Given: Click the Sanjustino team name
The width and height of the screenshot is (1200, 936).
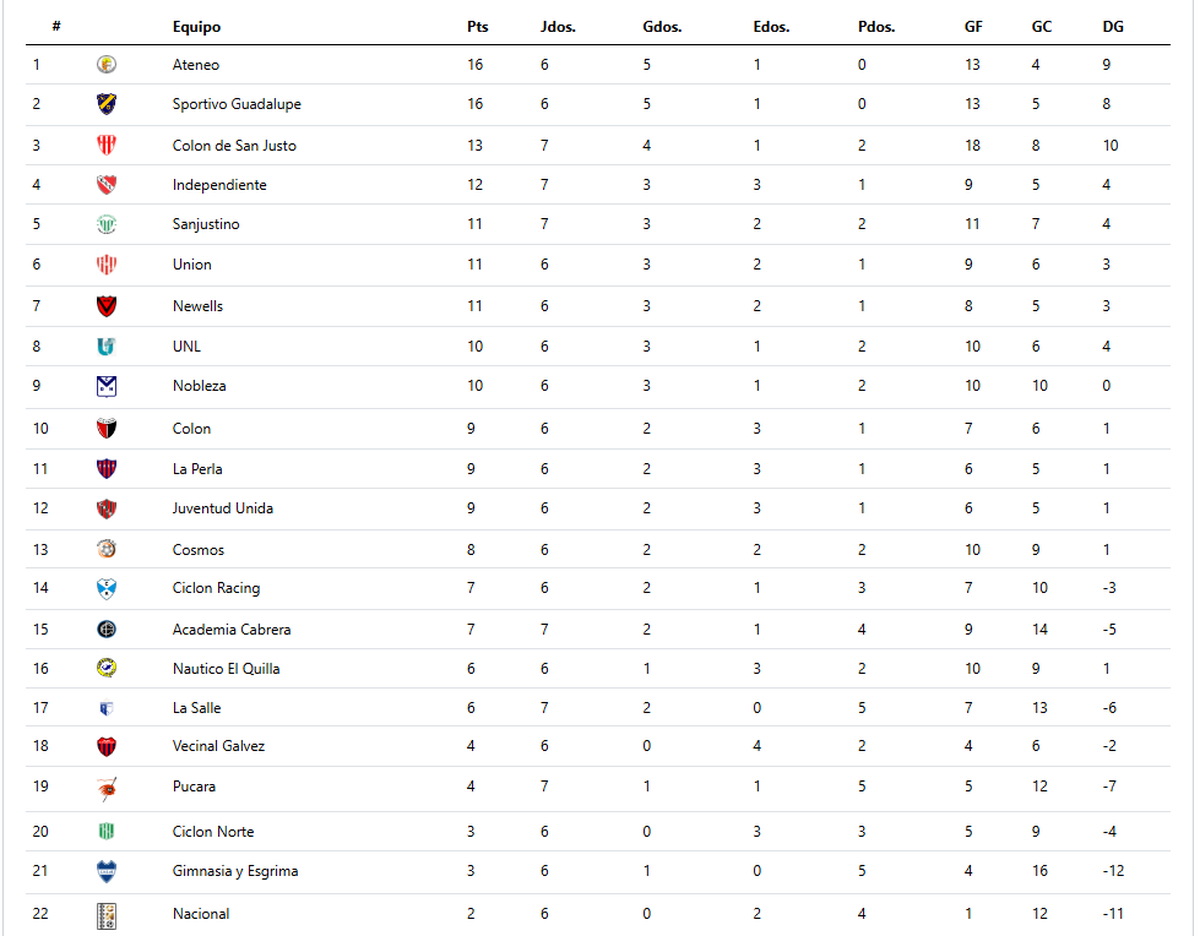Looking at the screenshot, I should coord(206,224).
